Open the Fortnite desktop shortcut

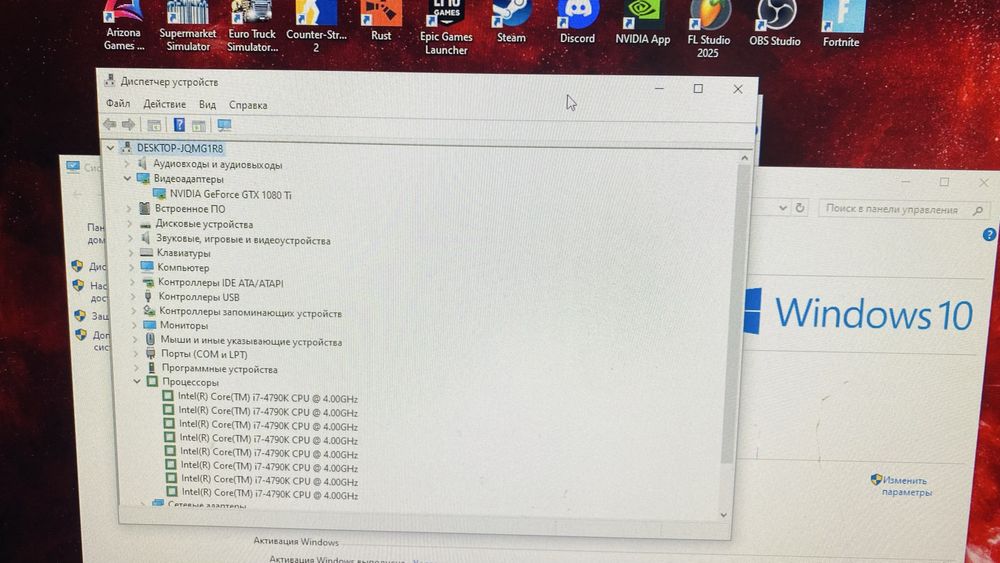[841, 25]
